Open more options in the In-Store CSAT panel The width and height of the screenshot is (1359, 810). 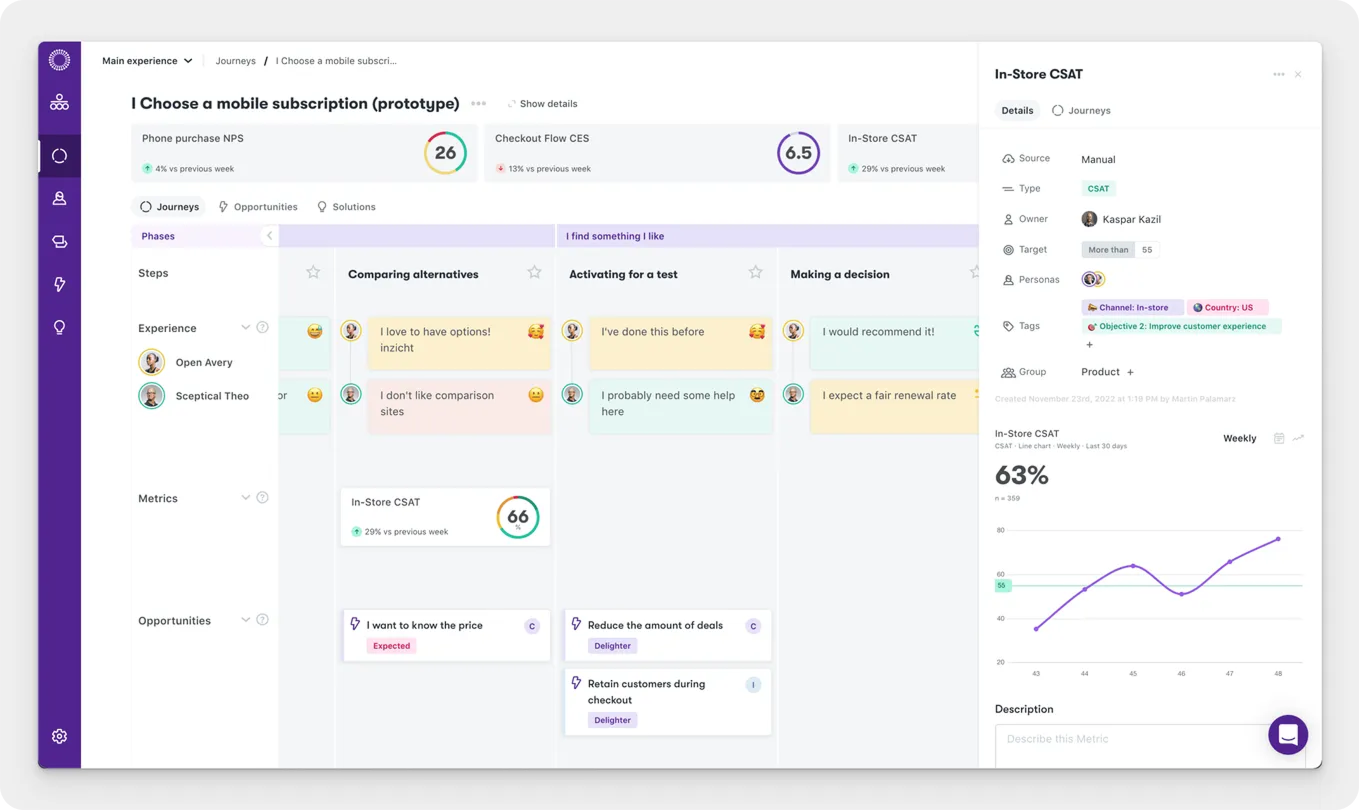pyautogui.click(x=1278, y=74)
